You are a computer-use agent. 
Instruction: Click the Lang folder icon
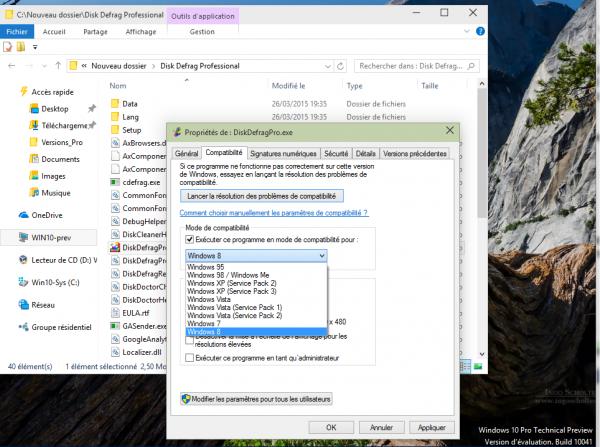click(115, 117)
